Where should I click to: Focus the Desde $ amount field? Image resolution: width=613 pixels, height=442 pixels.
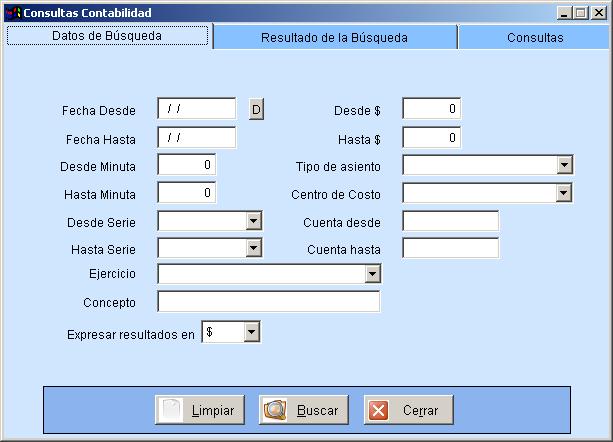[x=431, y=109]
